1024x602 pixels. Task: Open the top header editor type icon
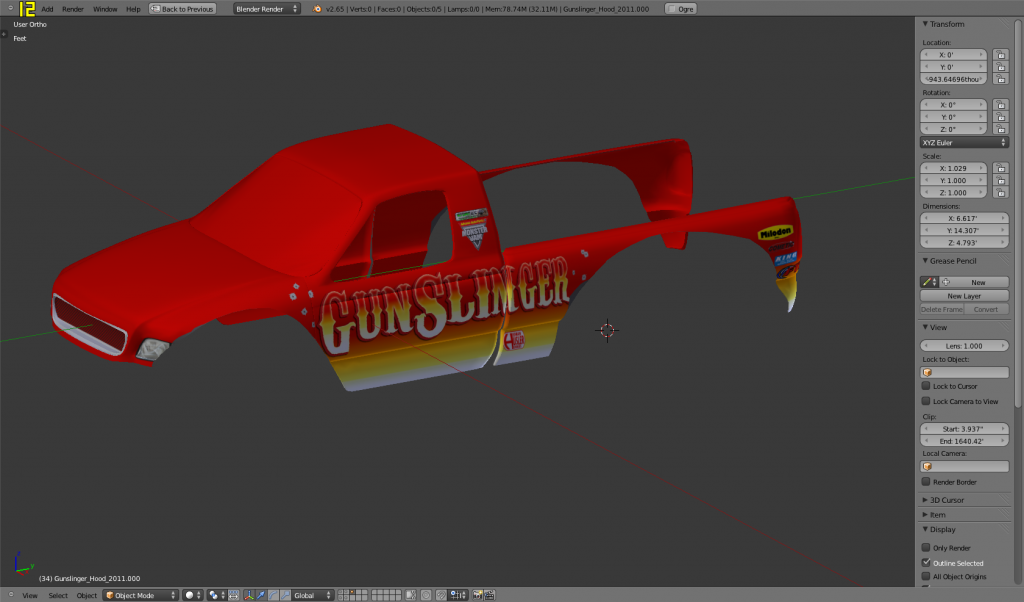(10, 8)
